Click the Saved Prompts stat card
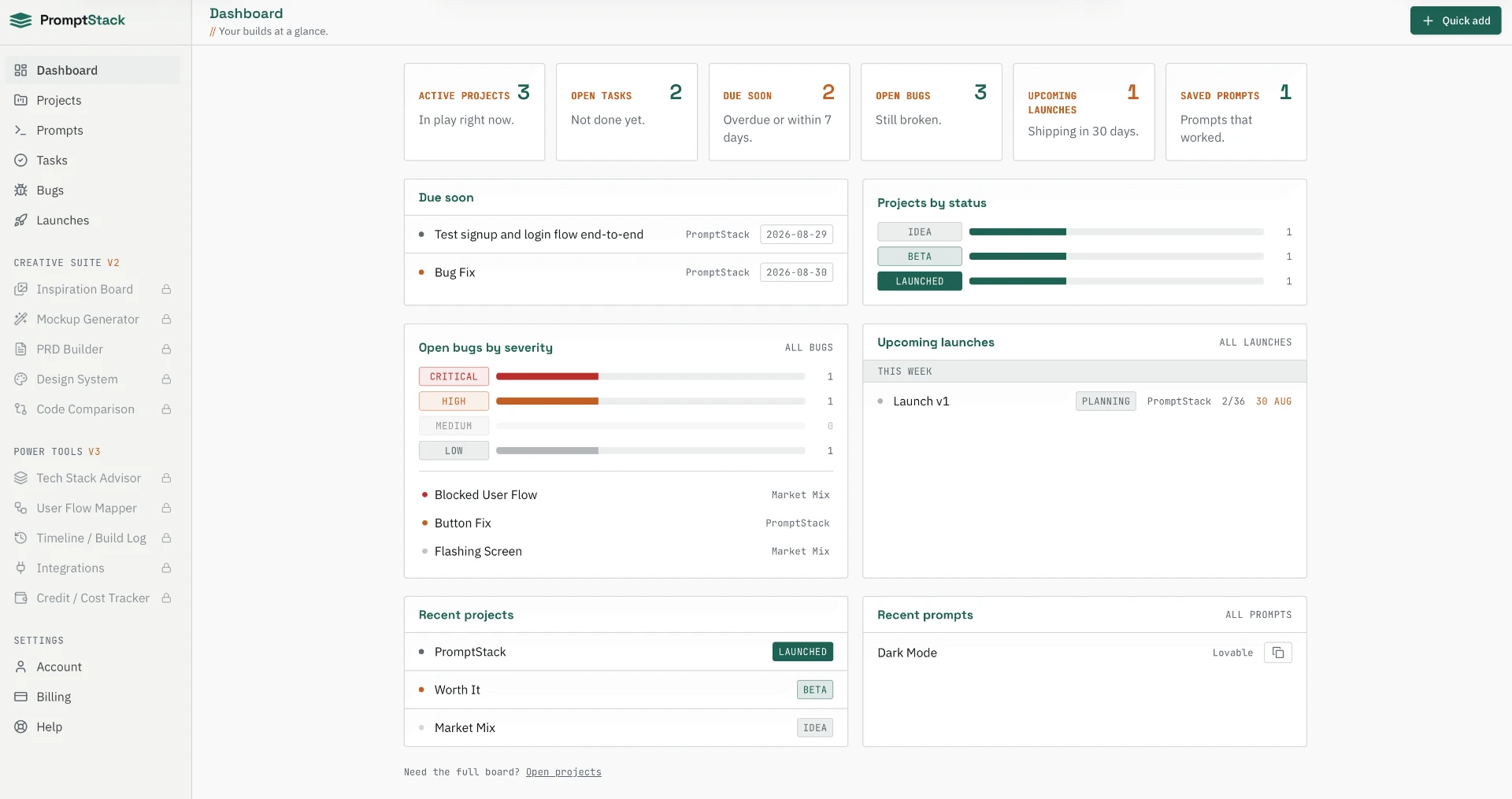Viewport: 1512px width, 799px height. point(1236,112)
